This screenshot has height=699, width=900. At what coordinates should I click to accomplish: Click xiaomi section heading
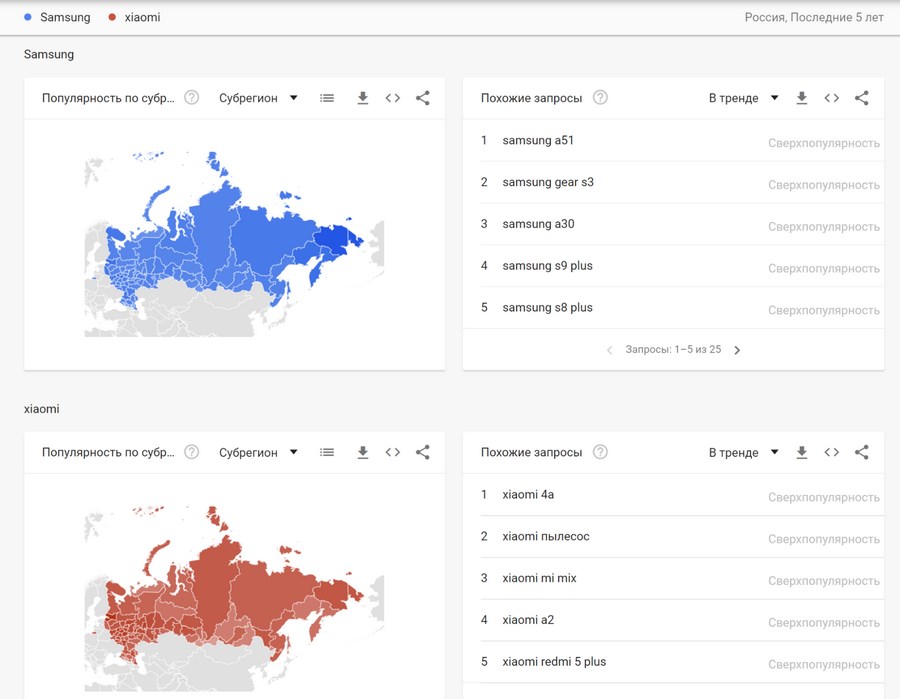pyautogui.click(x=41, y=409)
